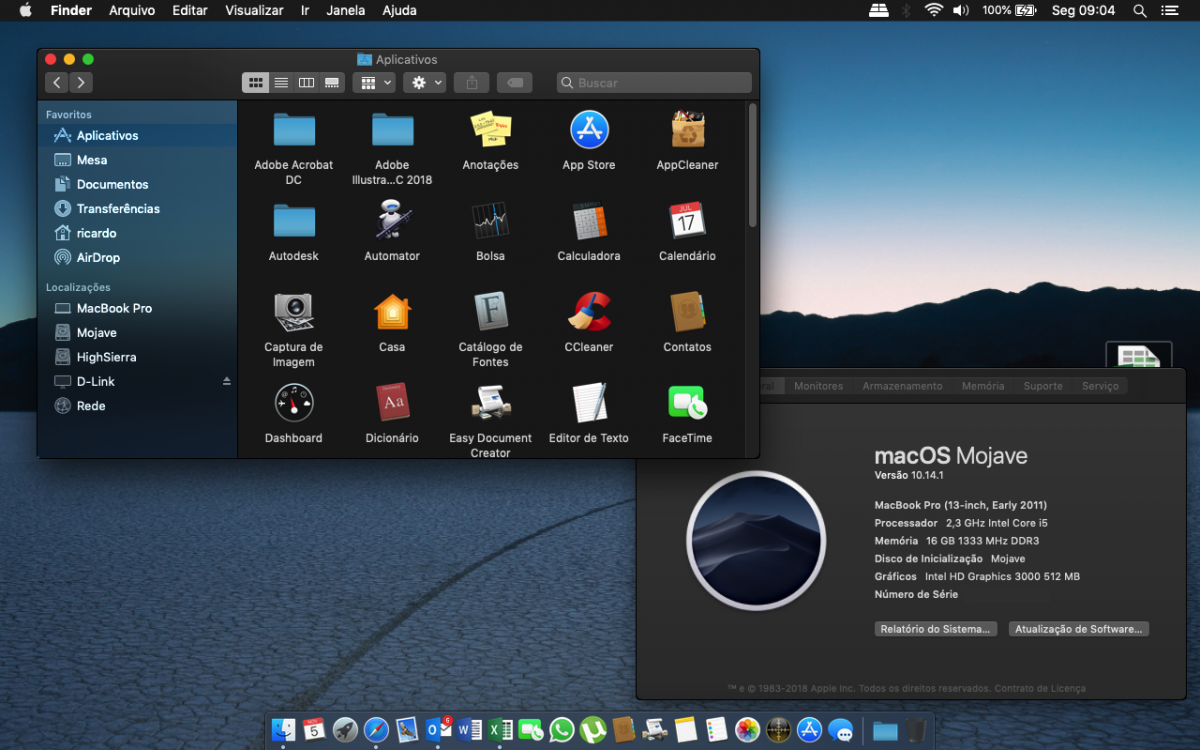Open the Trash in the Dock
1200x750 pixels.
click(916, 730)
